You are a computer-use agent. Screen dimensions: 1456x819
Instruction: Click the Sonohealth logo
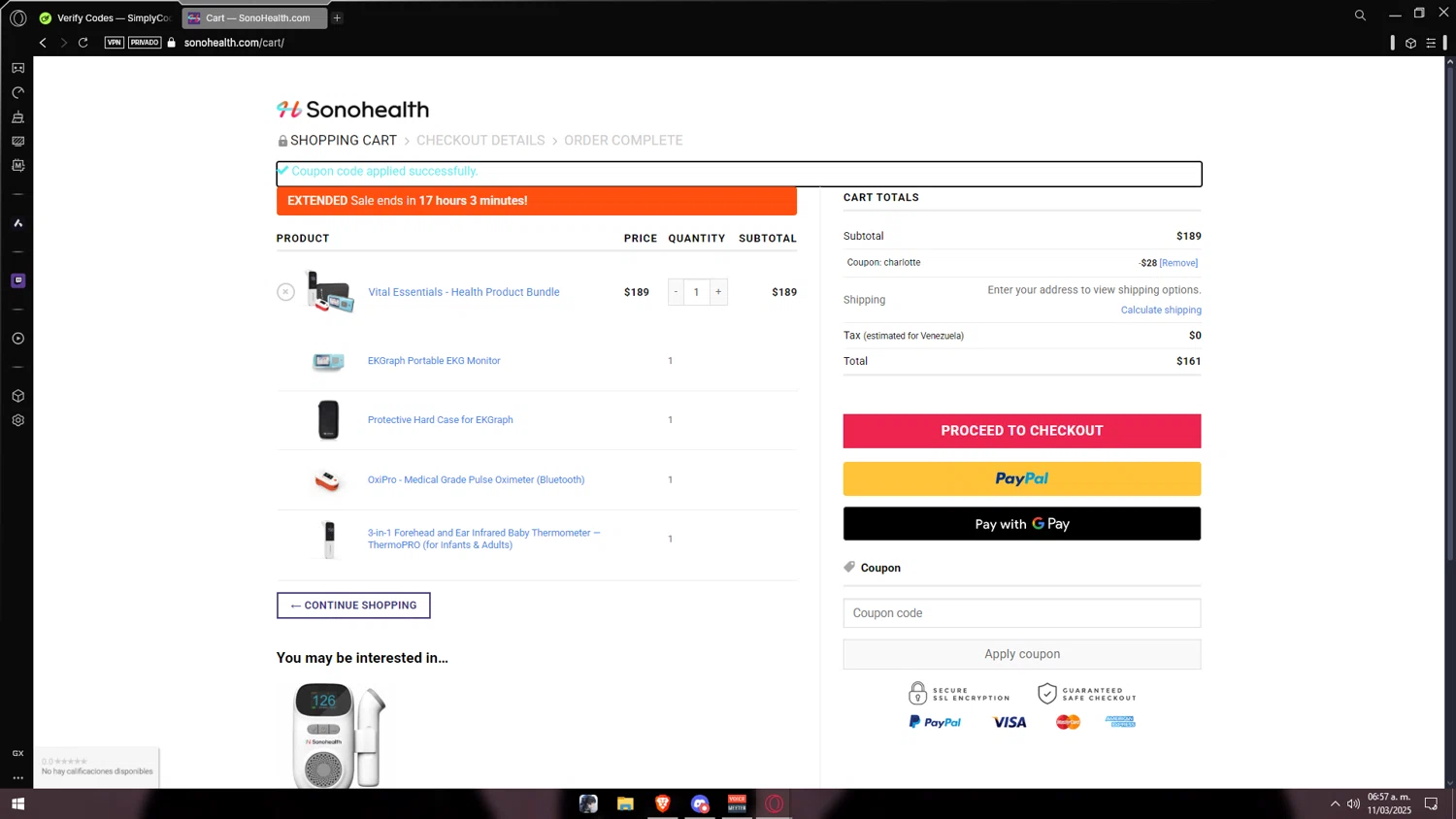coord(352,110)
